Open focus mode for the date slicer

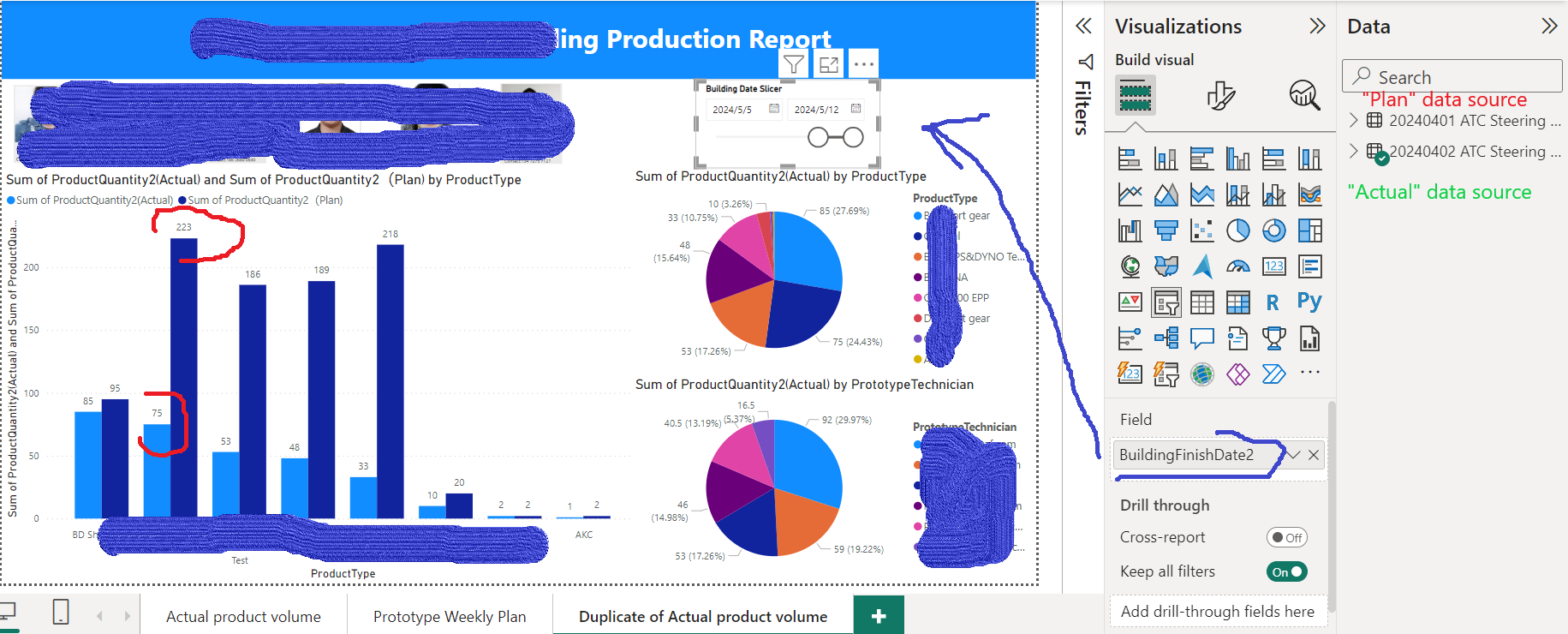pyautogui.click(x=829, y=63)
